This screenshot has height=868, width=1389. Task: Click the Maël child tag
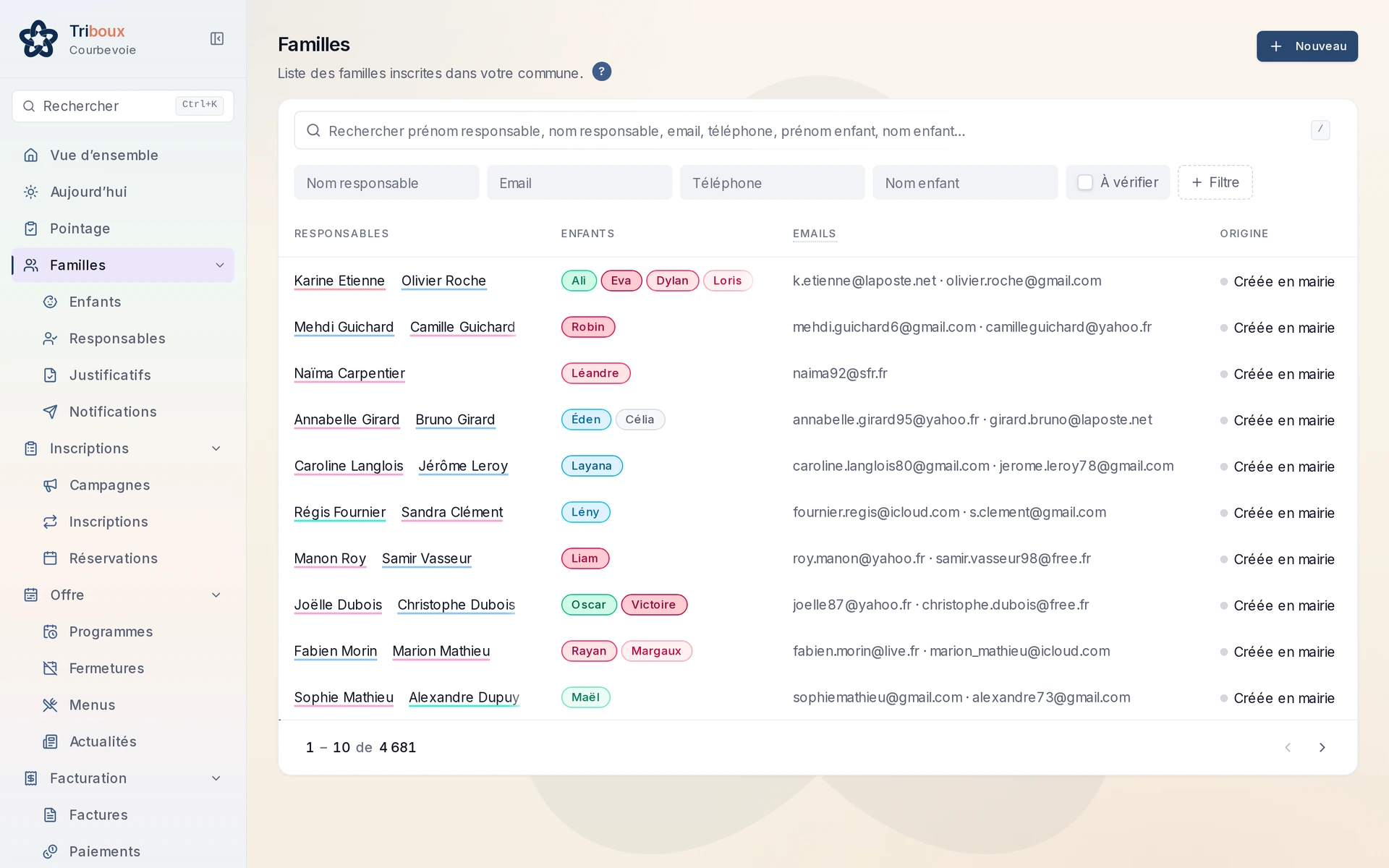585,697
